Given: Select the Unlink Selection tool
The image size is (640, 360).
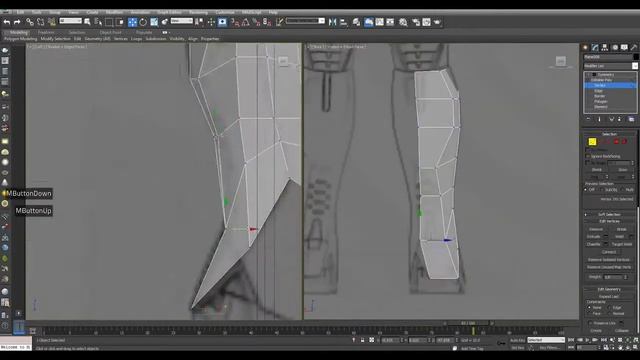Looking at the screenshot, I should (x=40, y=22).
